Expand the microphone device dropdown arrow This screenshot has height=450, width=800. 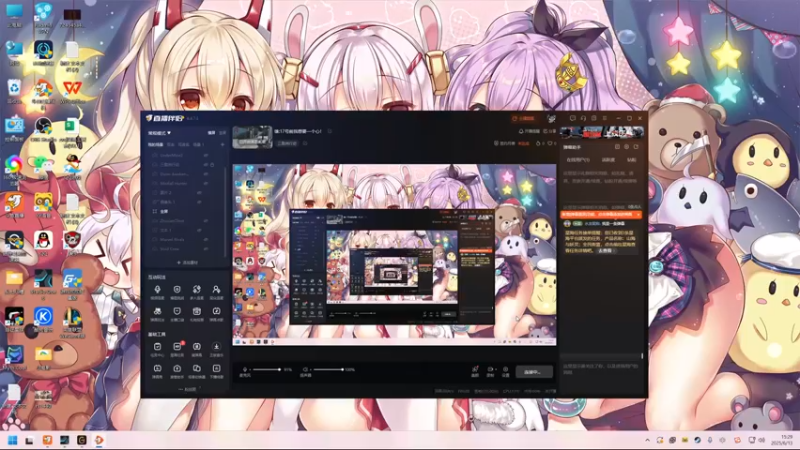249,369
